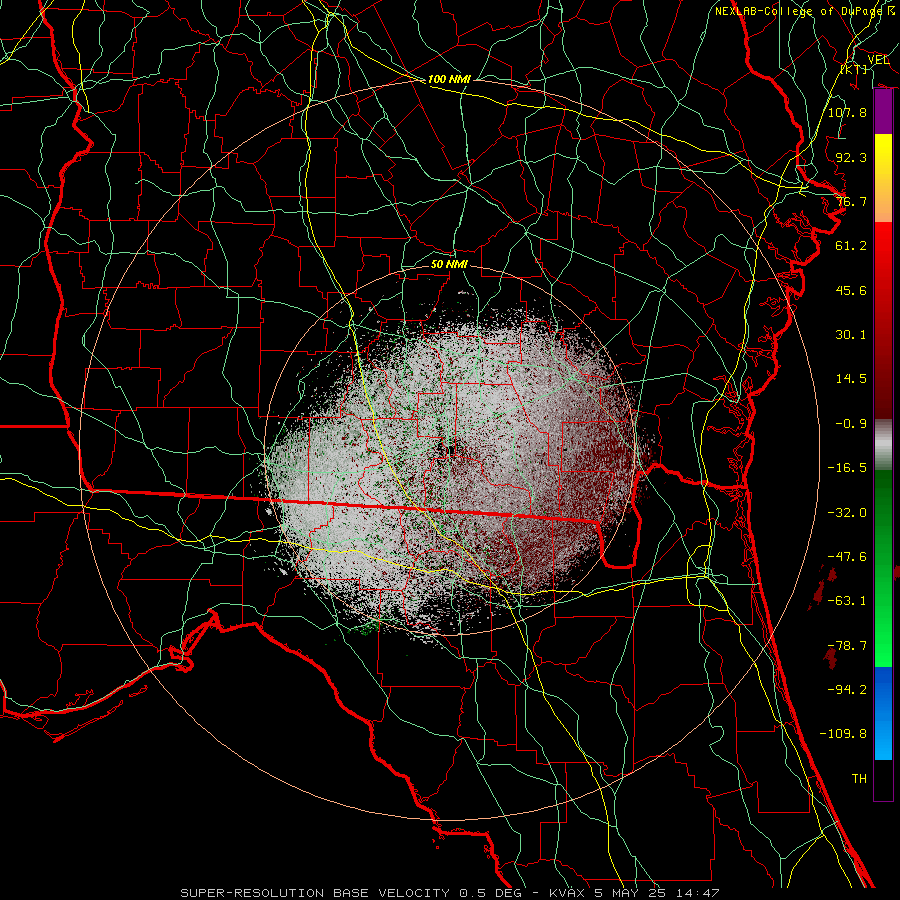Pick the purple segment of velocity color bar
The height and width of the screenshot is (900, 900).
tap(883, 111)
